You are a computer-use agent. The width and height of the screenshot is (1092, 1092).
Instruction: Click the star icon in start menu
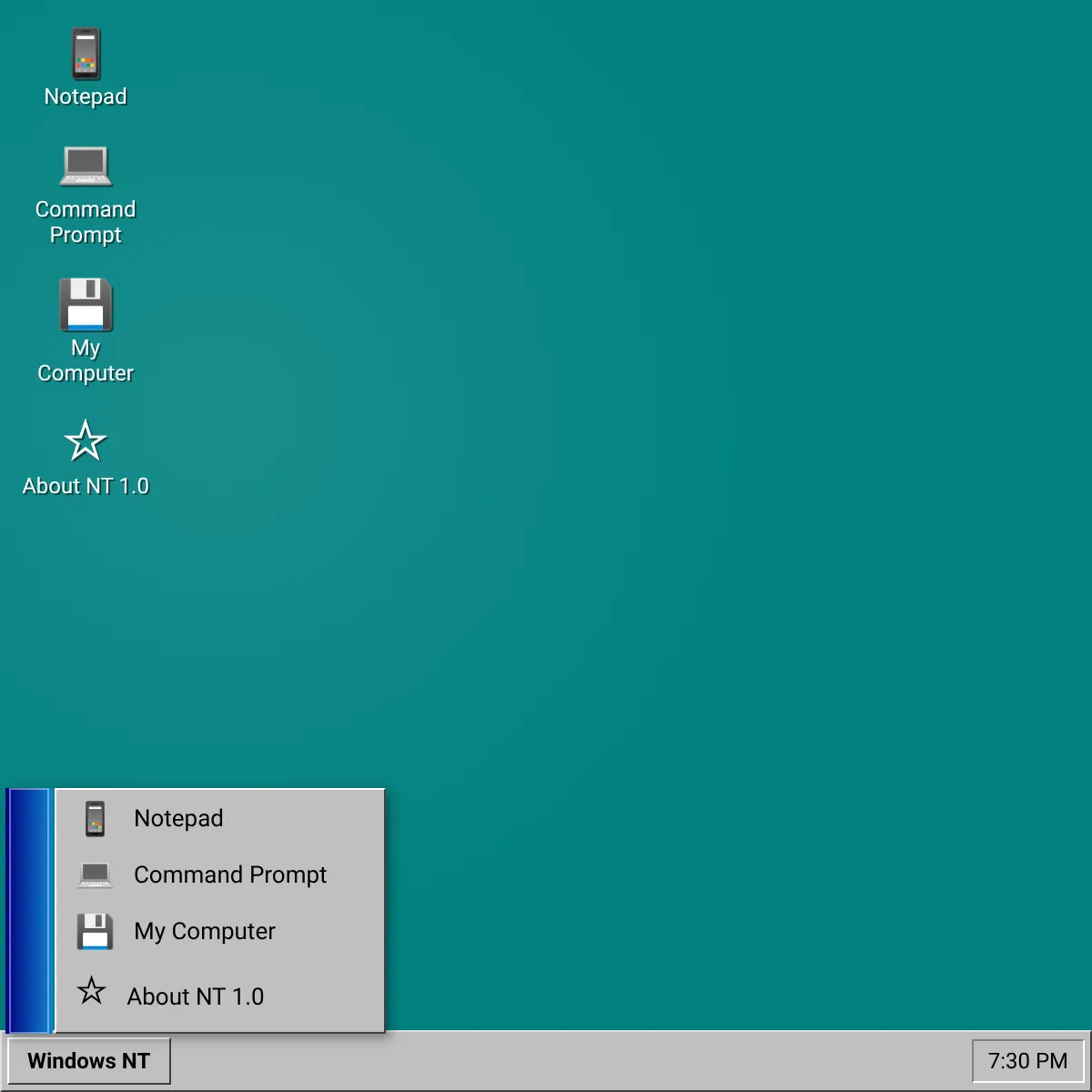coord(91,990)
